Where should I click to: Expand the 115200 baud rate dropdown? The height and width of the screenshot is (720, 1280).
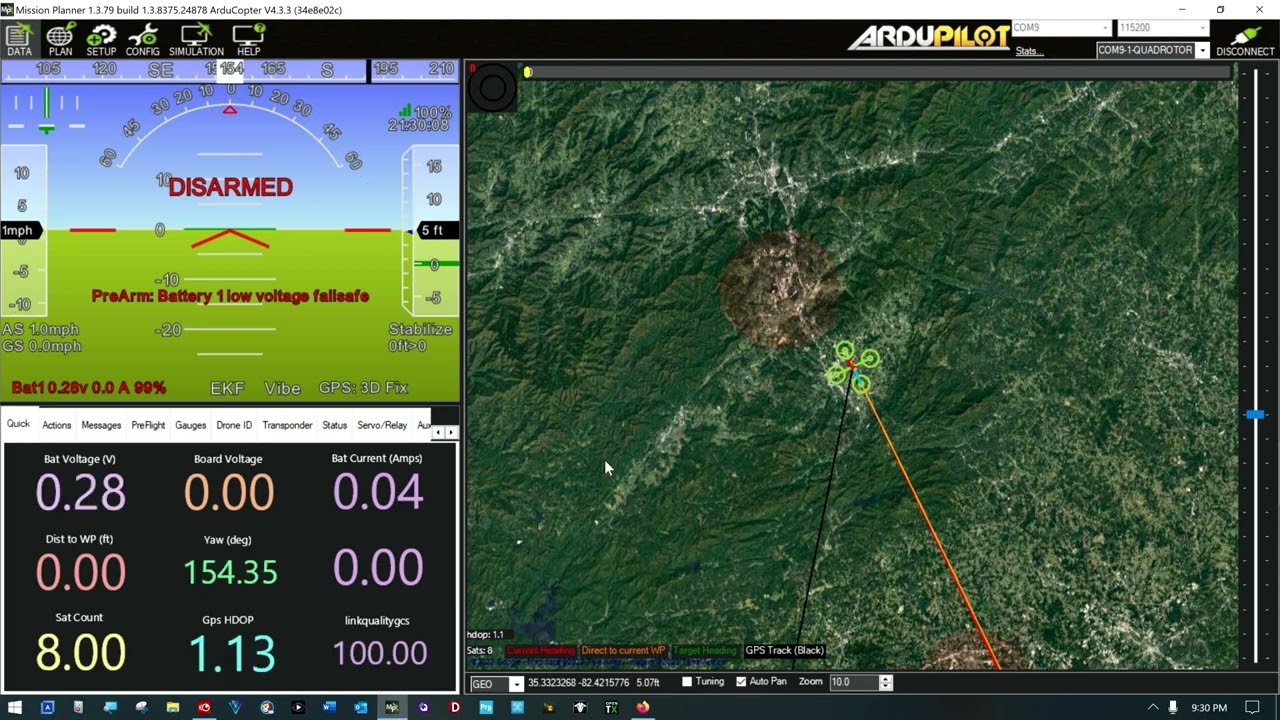coord(1202,28)
